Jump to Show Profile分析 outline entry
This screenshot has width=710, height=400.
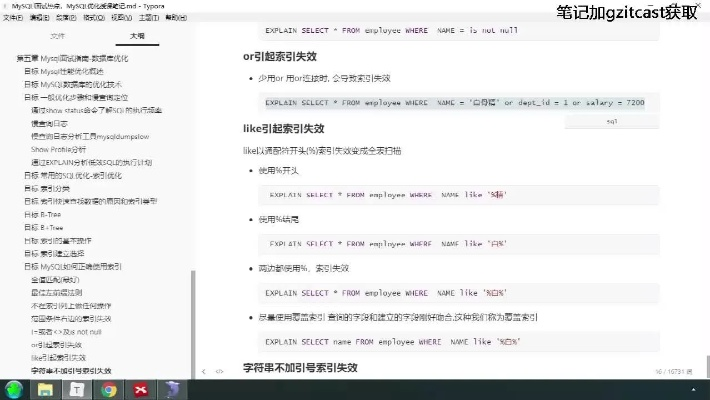point(58,149)
